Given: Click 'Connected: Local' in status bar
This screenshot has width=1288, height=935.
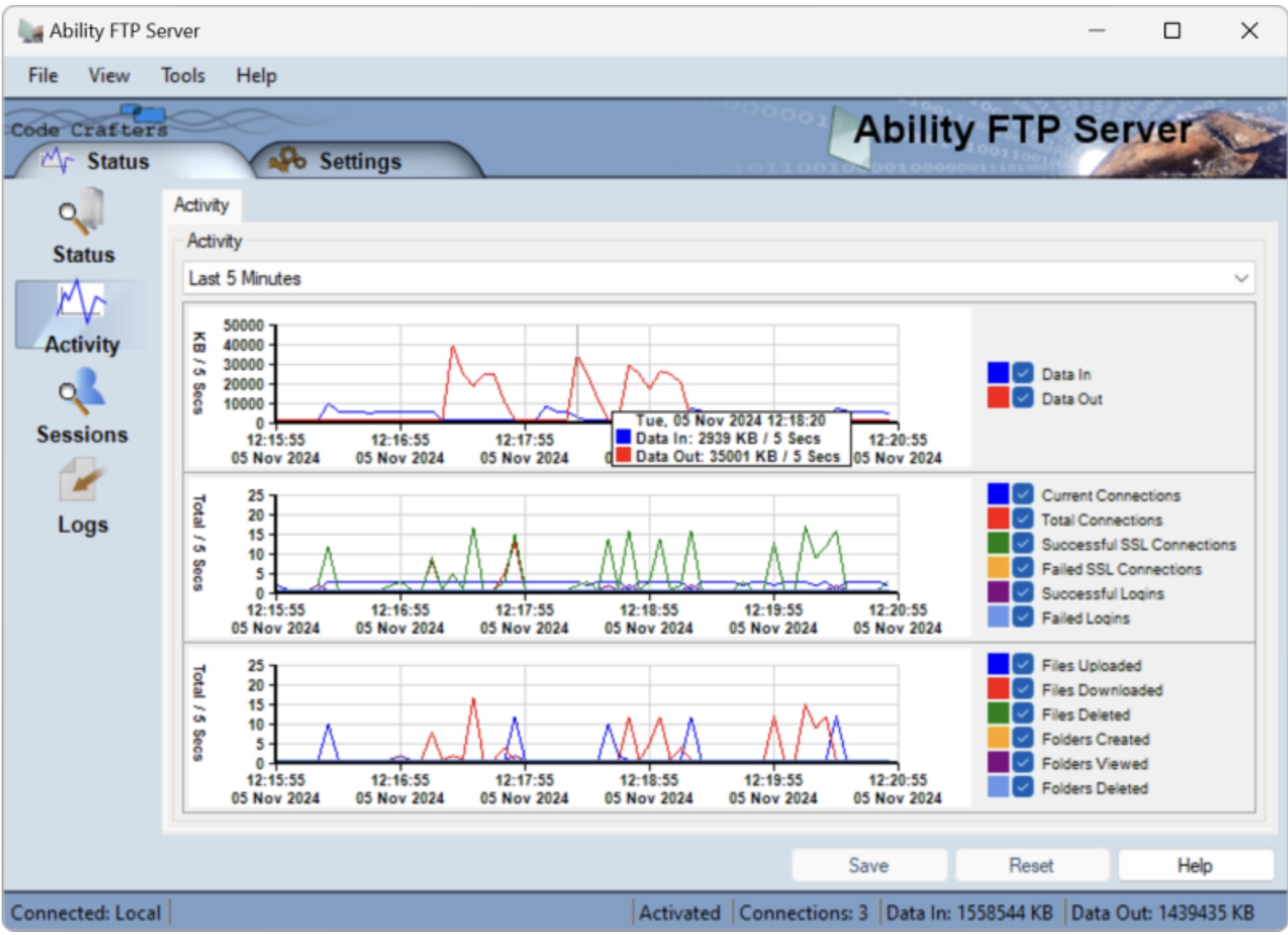Looking at the screenshot, I should [85, 913].
